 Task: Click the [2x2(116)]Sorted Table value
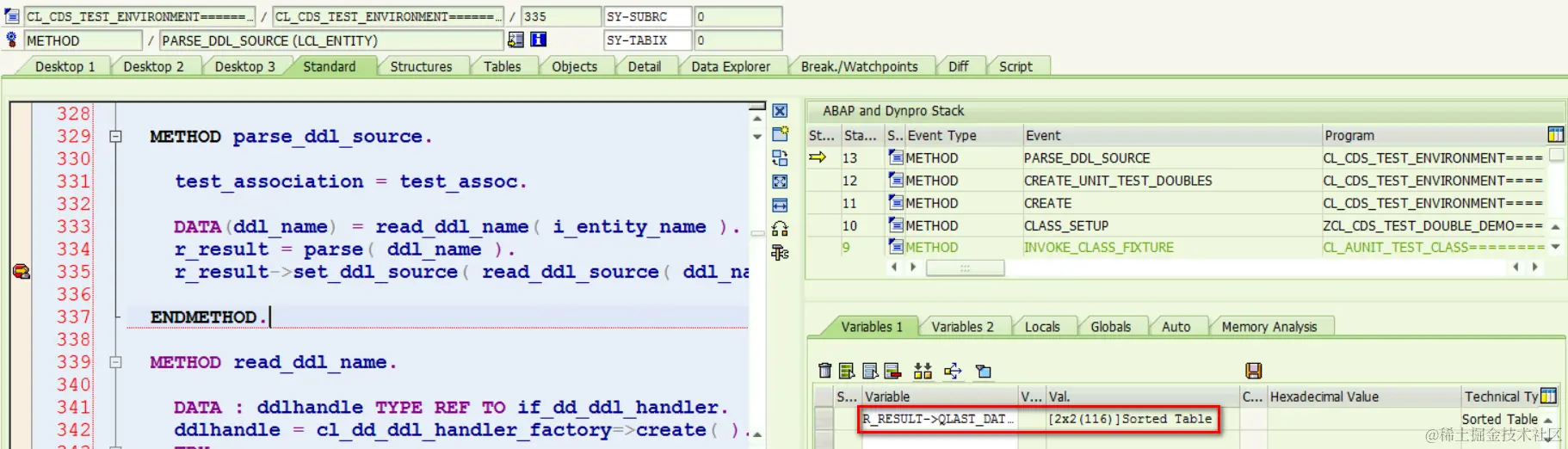(x=1130, y=419)
